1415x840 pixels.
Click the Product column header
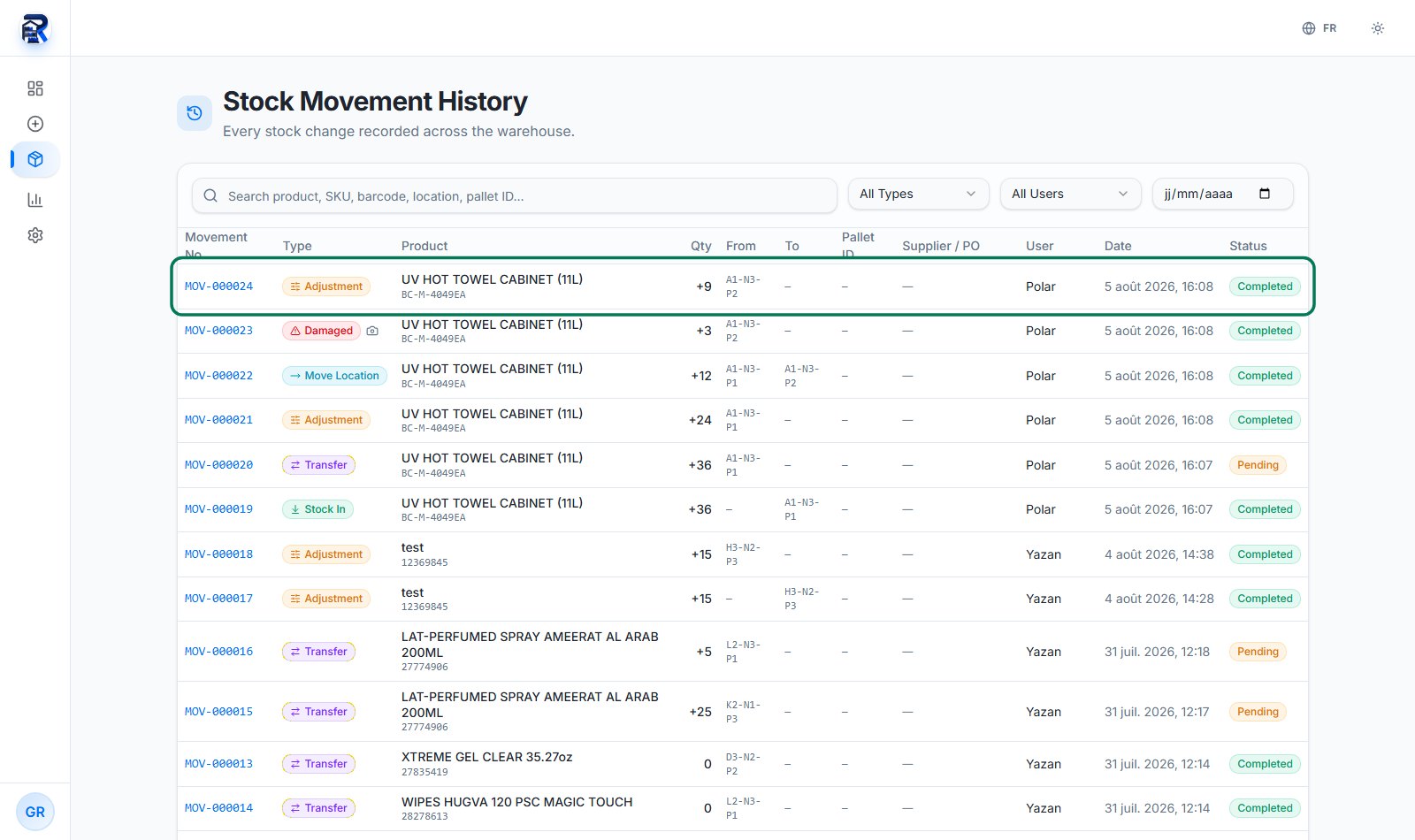424,246
